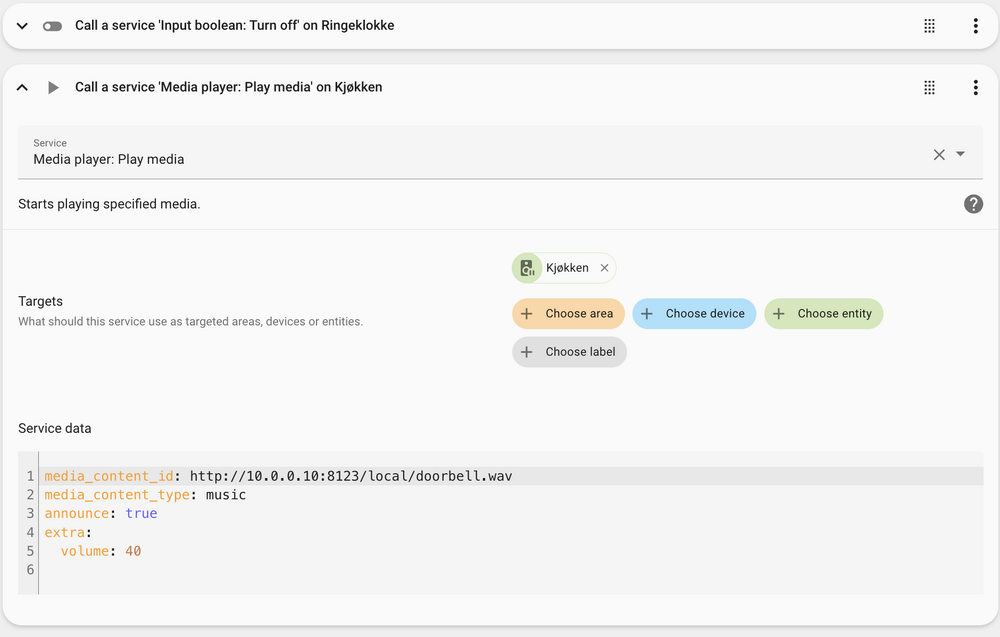
Task: Expand the 'Input boolean: Turn off' action
Action: (22, 26)
